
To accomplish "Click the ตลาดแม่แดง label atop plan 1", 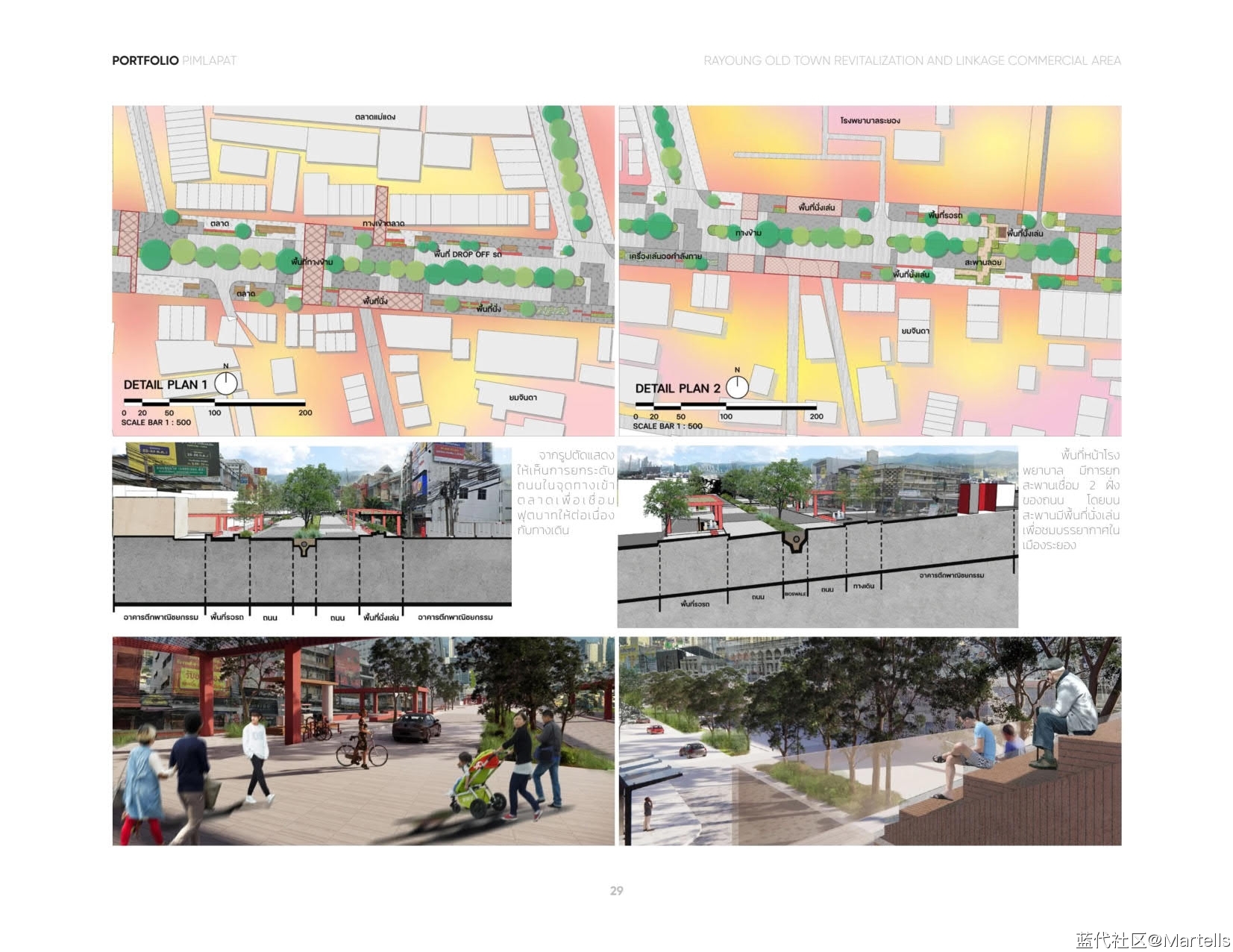I will coord(374,117).
